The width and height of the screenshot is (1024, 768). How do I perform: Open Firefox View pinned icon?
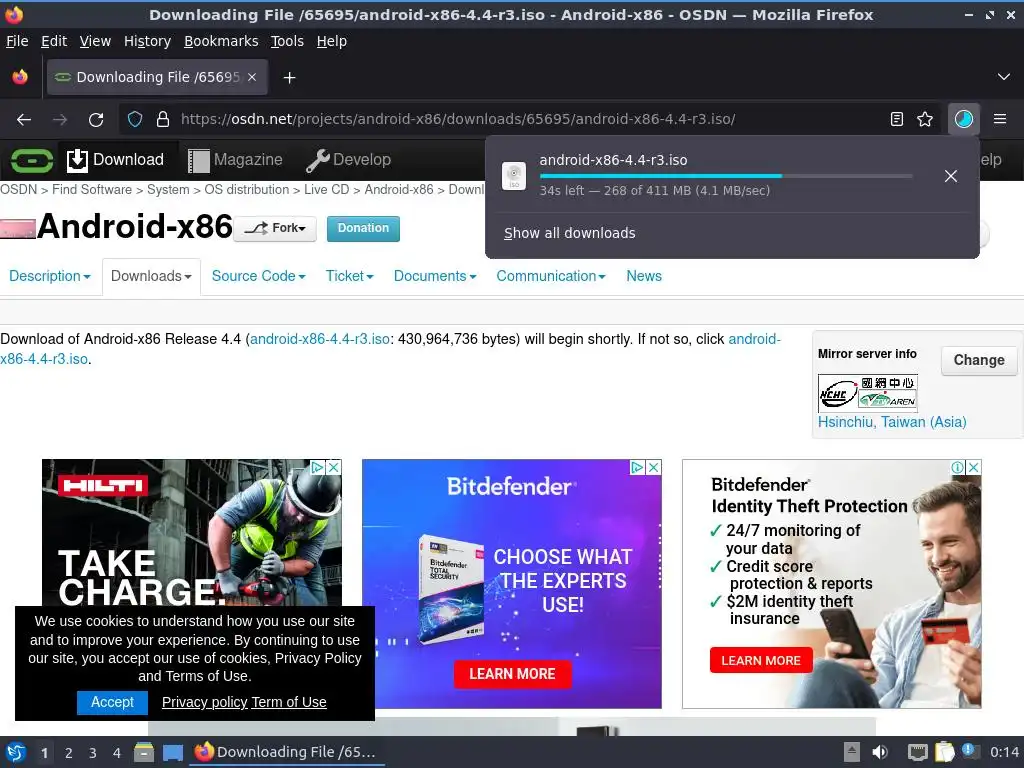(x=20, y=77)
